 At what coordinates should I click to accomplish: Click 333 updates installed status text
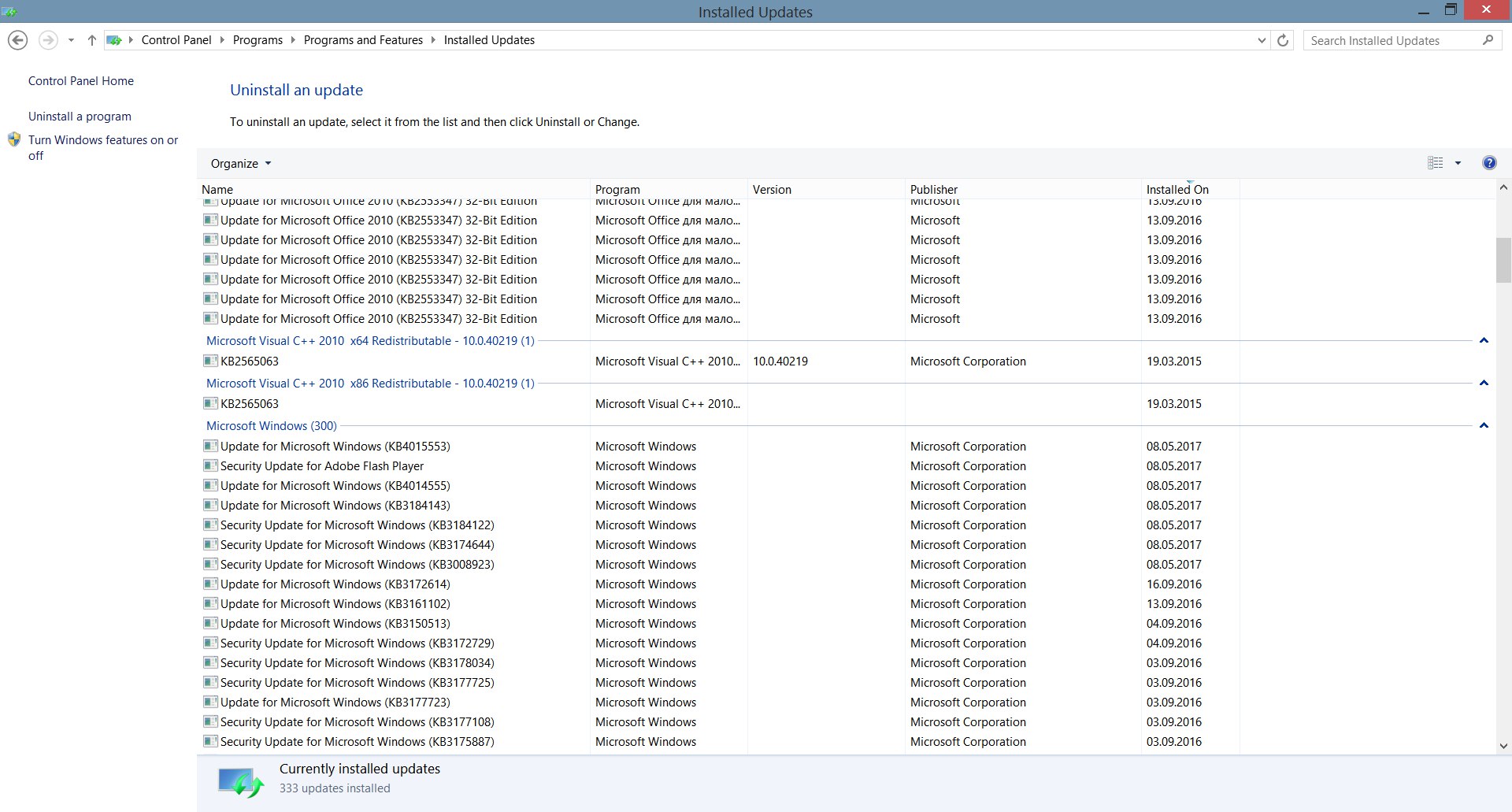335,788
